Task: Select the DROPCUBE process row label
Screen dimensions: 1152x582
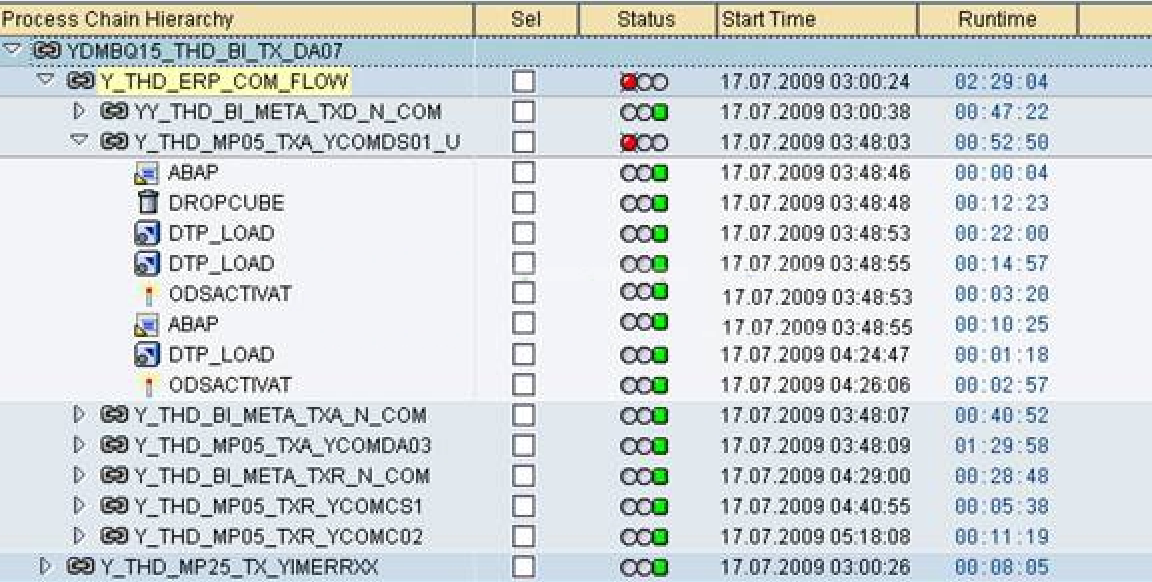Action: pyautogui.click(x=226, y=203)
